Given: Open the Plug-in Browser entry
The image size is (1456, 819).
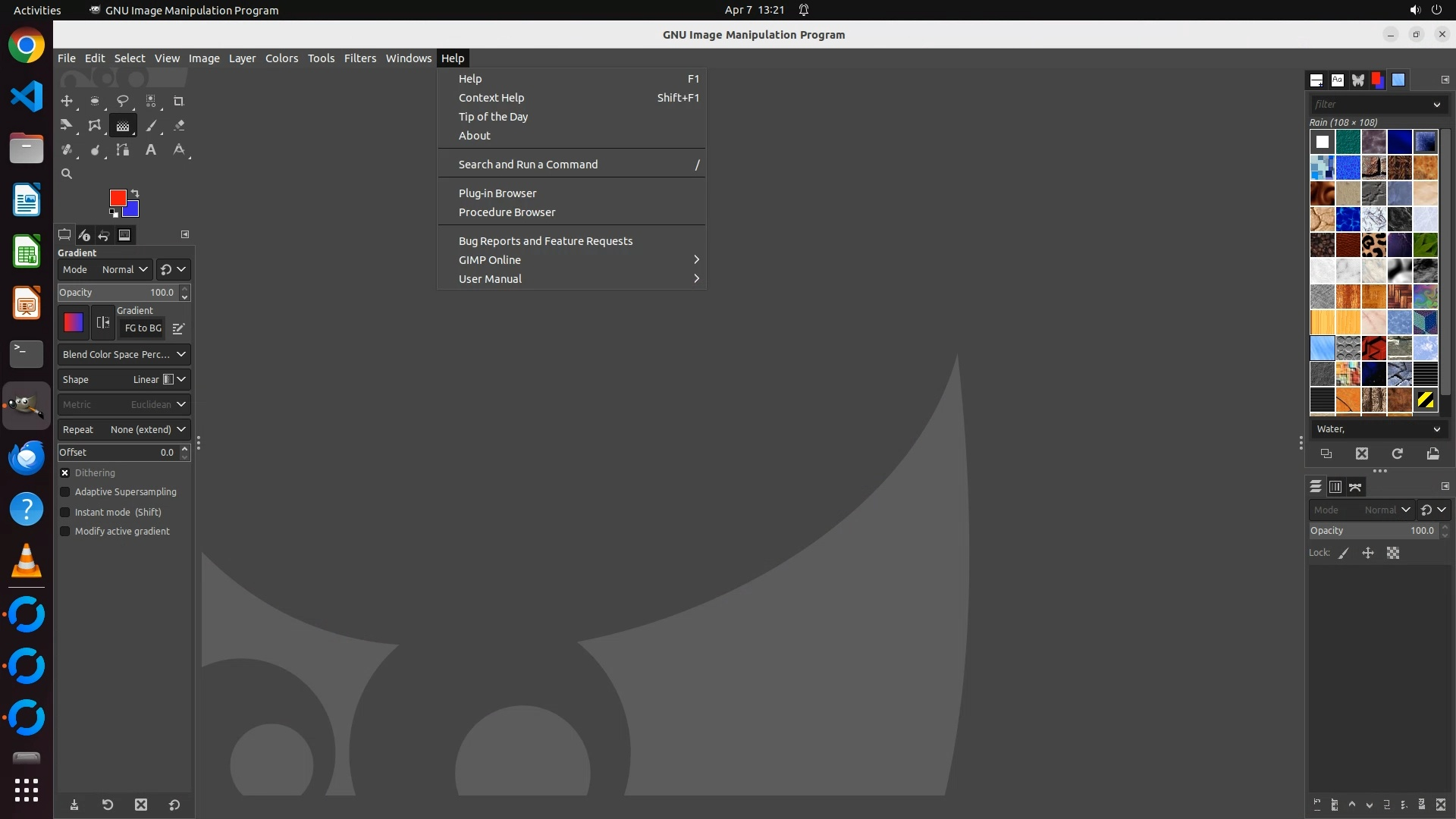Looking at the screenshot, I should coord(497,193).
